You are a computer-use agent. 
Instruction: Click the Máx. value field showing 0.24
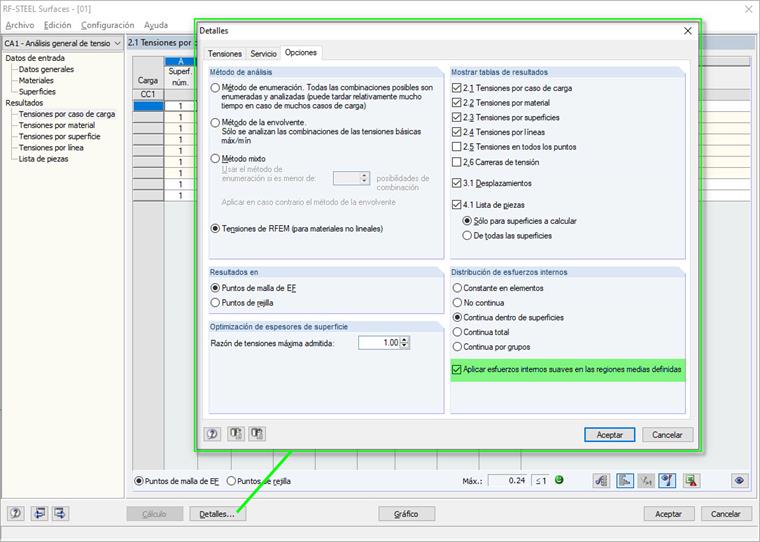[507, 480]
